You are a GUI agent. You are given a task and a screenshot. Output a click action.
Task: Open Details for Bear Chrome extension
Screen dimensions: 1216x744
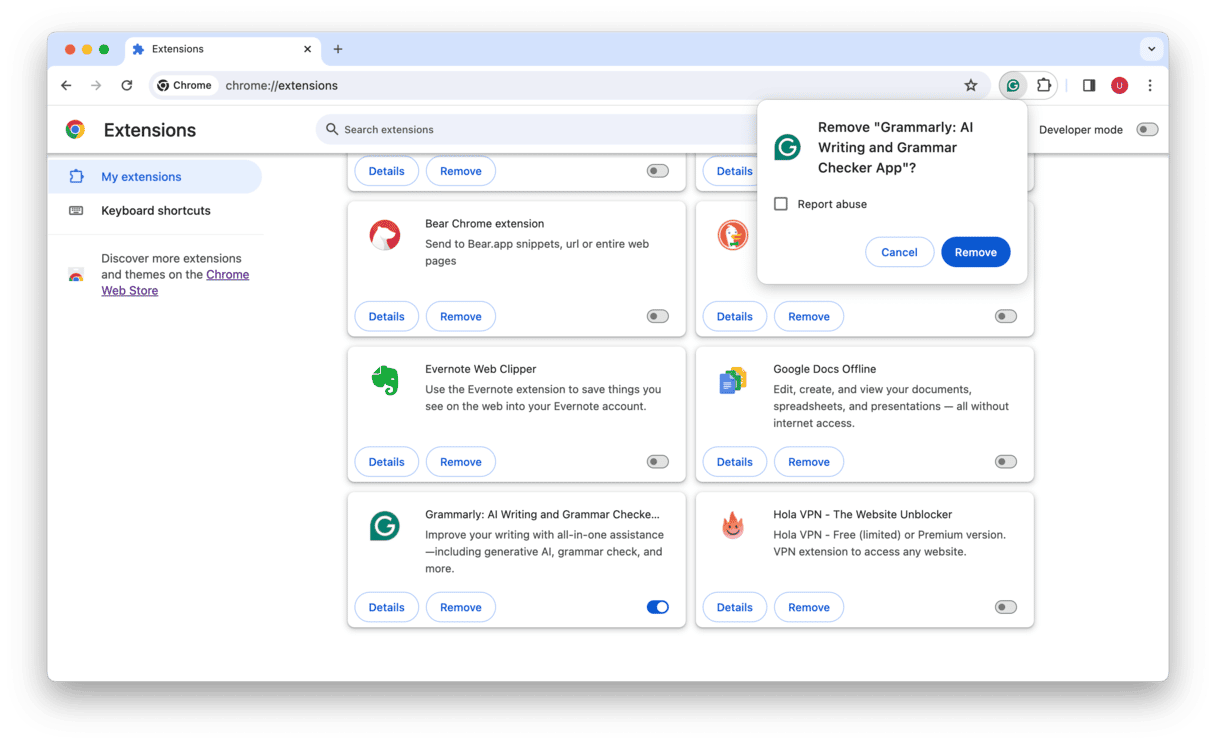386,317
